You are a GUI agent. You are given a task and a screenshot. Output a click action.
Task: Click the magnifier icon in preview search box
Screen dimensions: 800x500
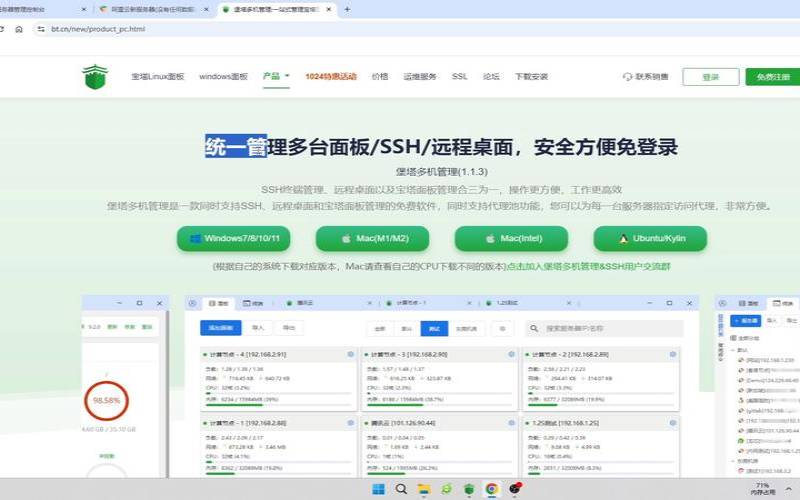pyautogui.click(x=534, y=328)
